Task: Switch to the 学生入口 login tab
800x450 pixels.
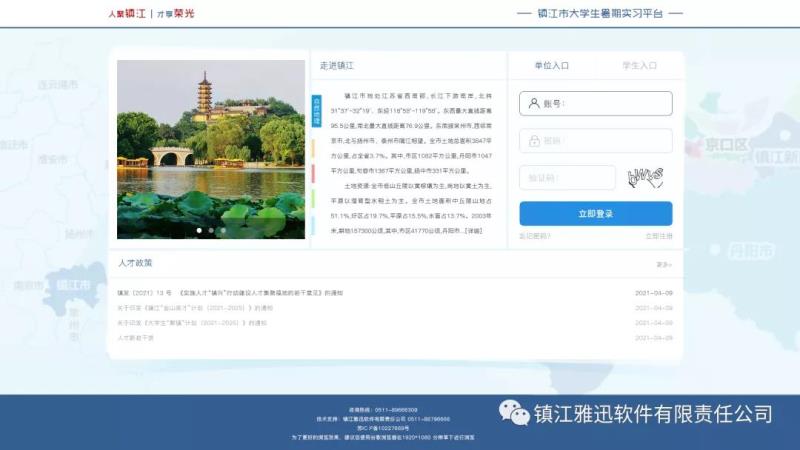Action: click(x=639, y=65)
